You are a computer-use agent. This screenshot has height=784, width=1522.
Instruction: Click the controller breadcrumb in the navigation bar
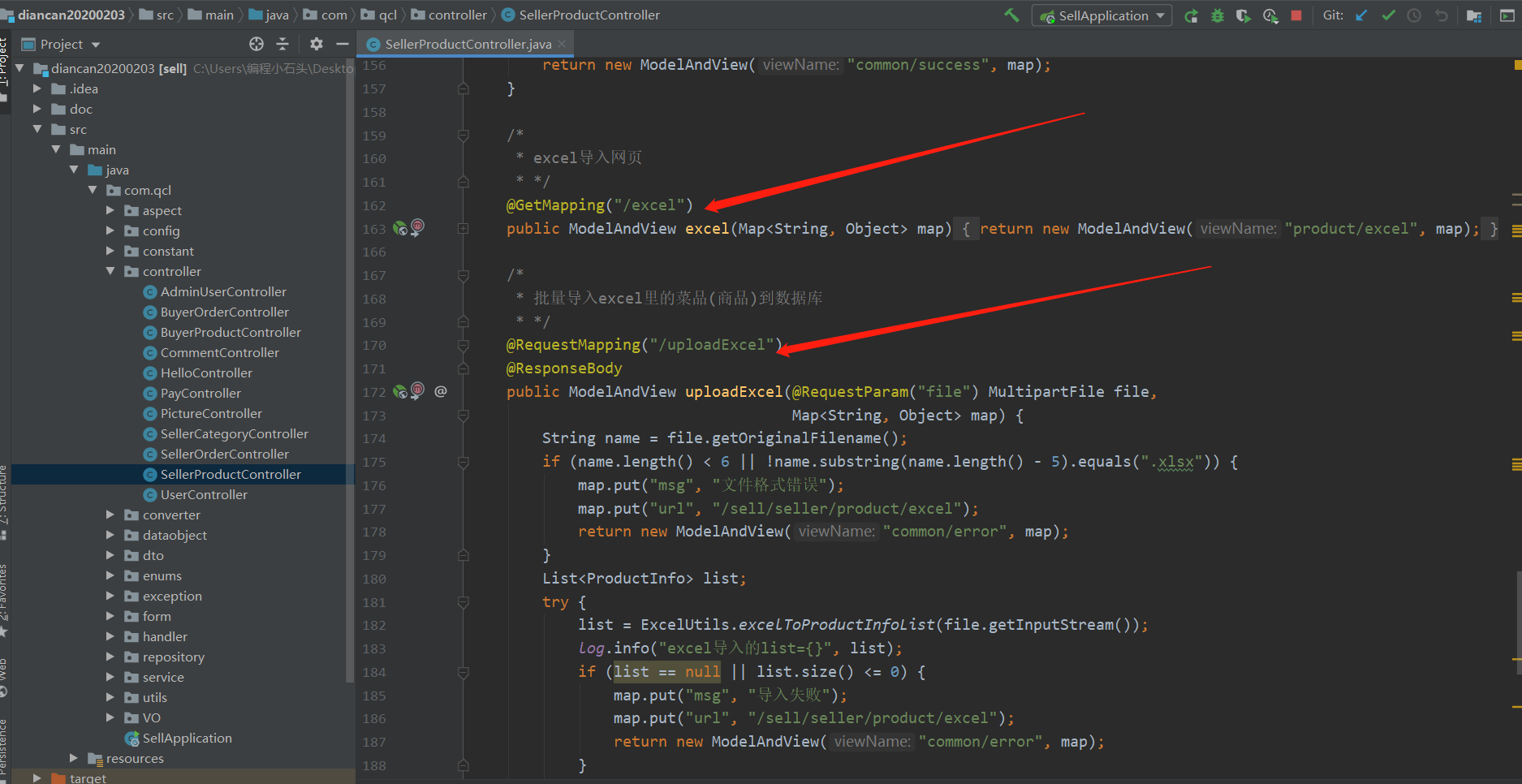[457, 15]
